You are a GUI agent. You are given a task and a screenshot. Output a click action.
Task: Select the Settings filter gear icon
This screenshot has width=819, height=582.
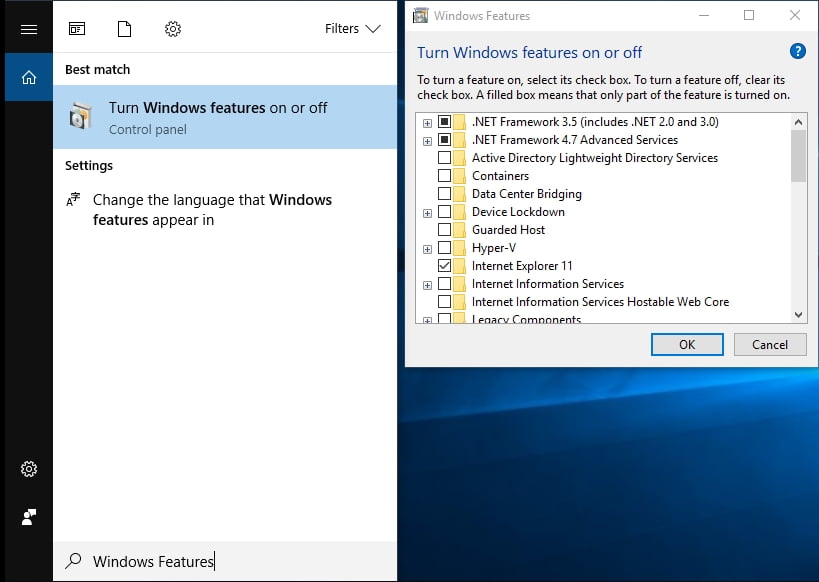[x=173, y=29]
